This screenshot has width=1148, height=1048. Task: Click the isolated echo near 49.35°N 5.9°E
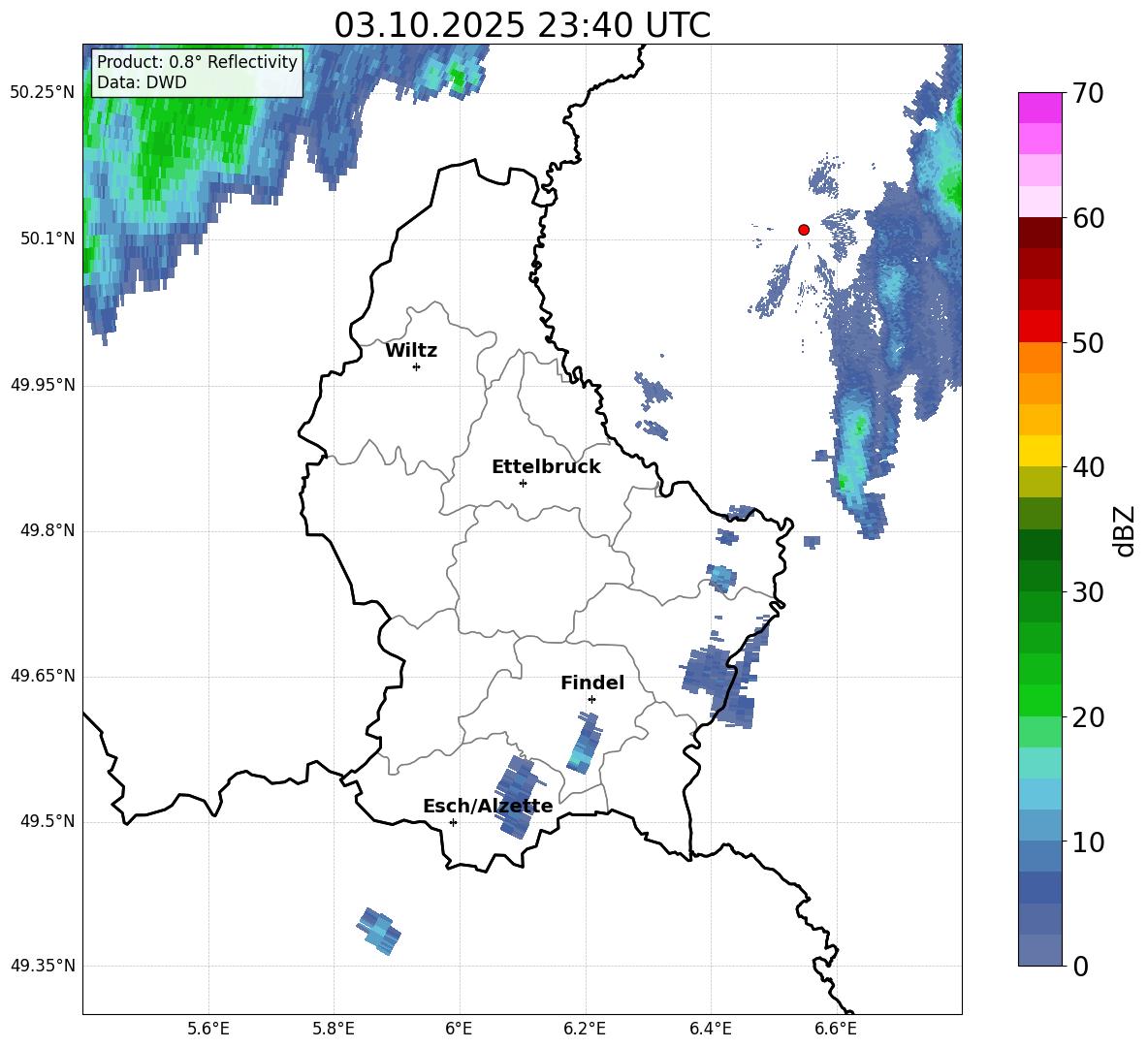pos(379,931)
